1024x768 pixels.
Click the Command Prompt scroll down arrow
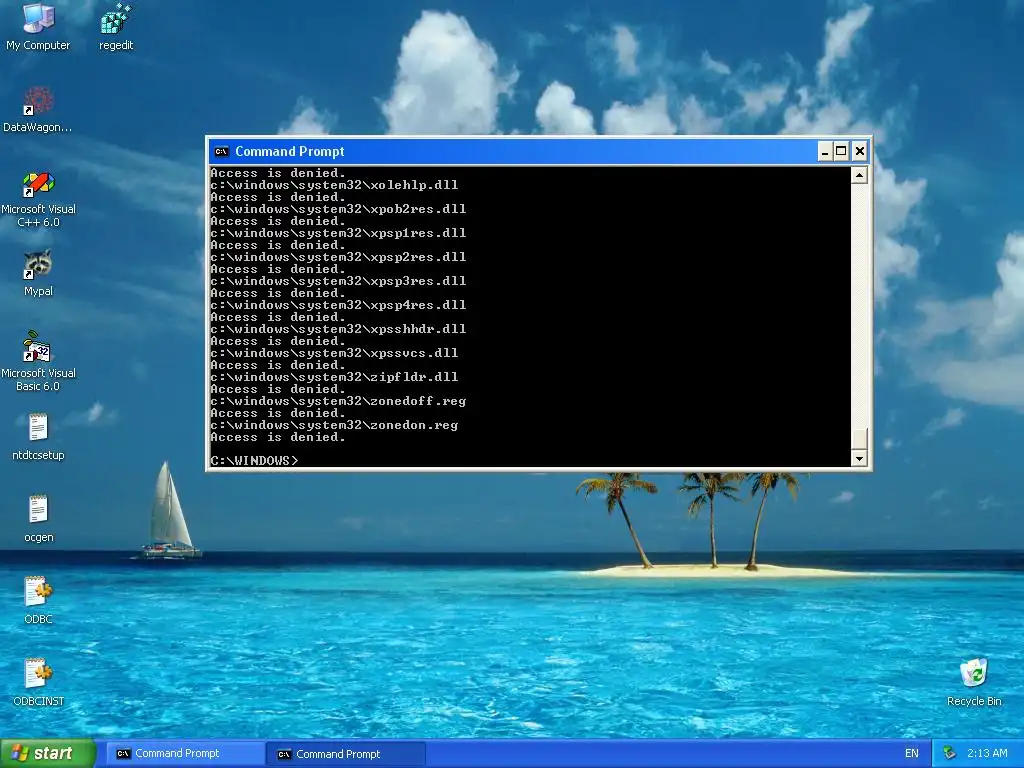[859, 458]
